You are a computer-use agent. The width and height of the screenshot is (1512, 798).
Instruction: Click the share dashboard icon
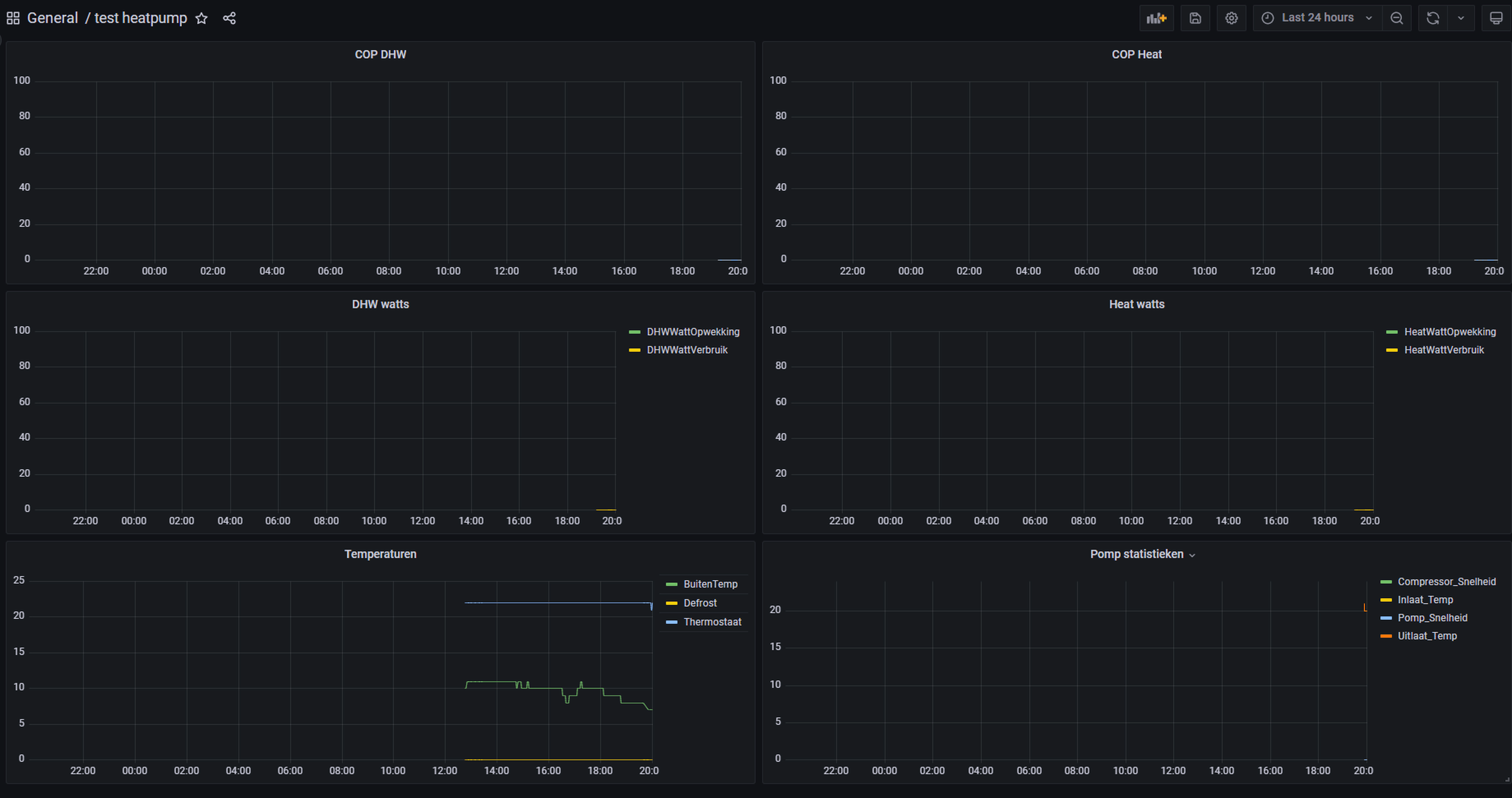(230, 18)
